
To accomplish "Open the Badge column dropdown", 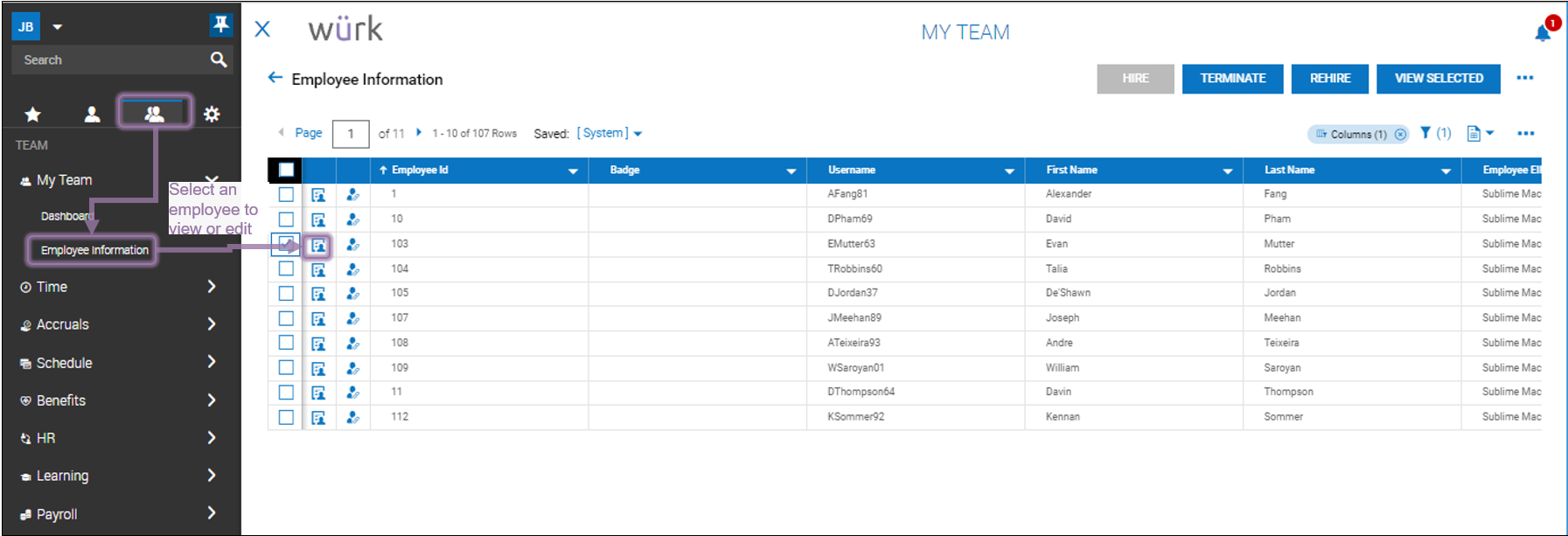I will tap(791, 171).
